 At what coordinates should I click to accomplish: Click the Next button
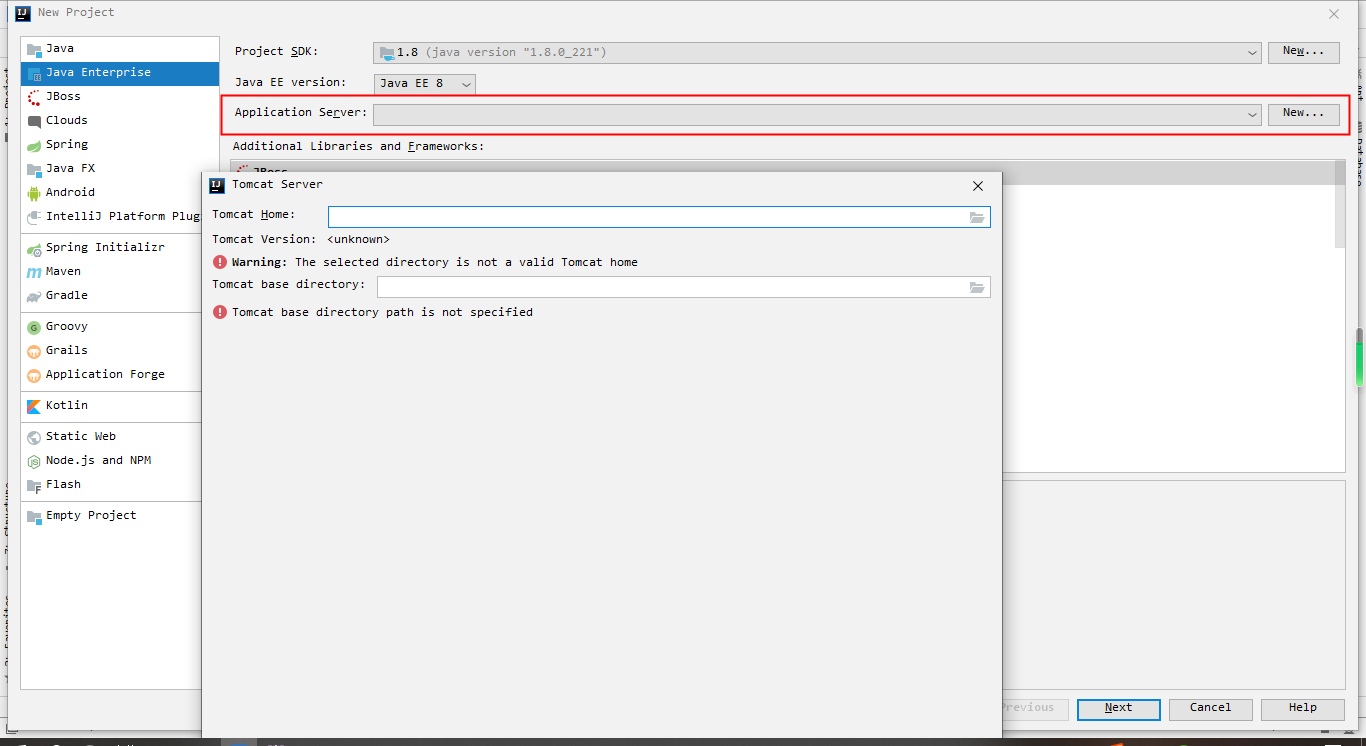point(1118,709)
